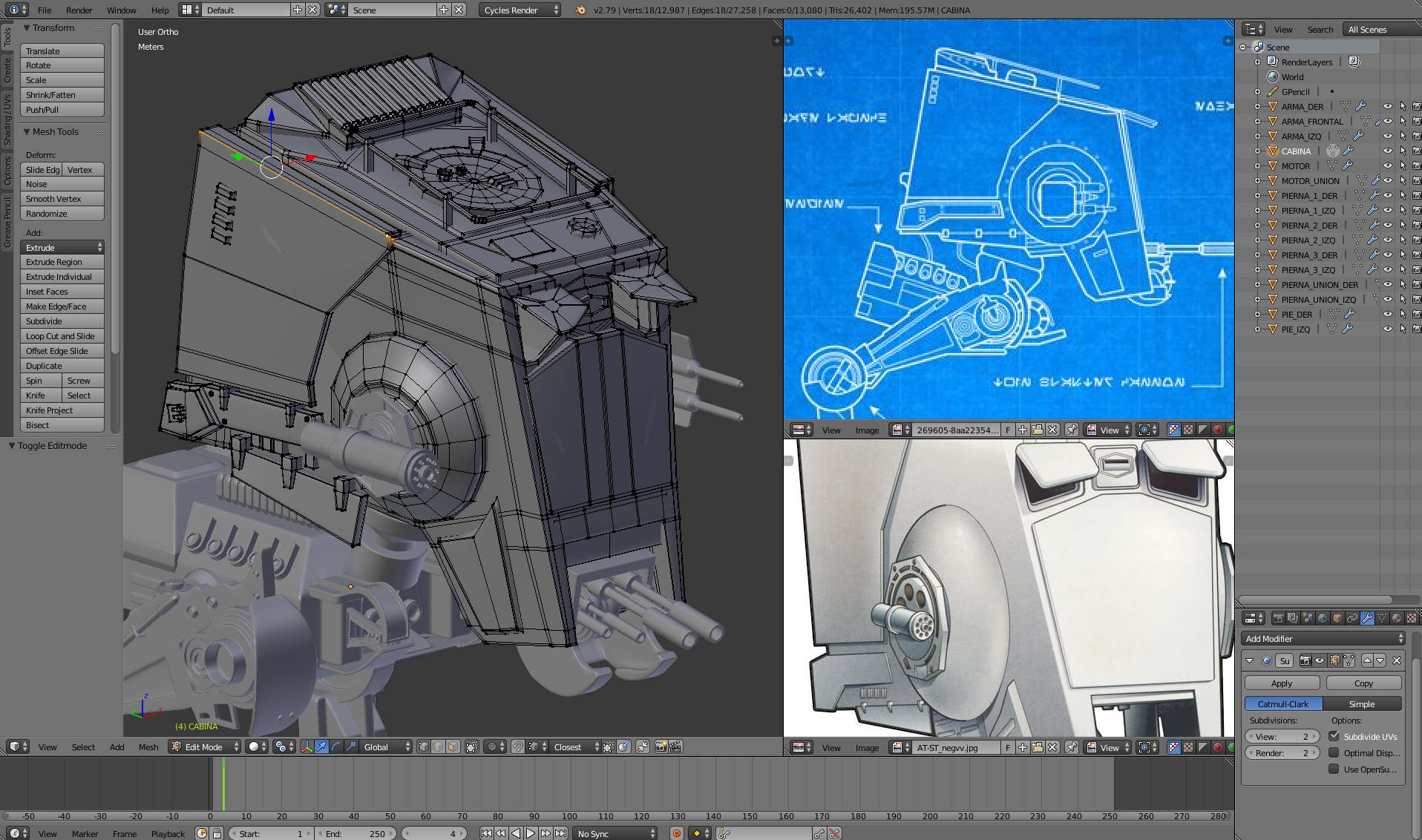Open the Render menu in top bar
The image size is (1422, 840).
point(79,10)
